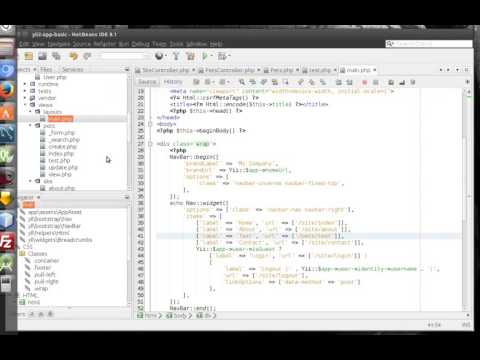The height and width of the screenshot is (360, 480).
Task: Open FileZilla from Ubuntu dock
Action: (7, 242)
